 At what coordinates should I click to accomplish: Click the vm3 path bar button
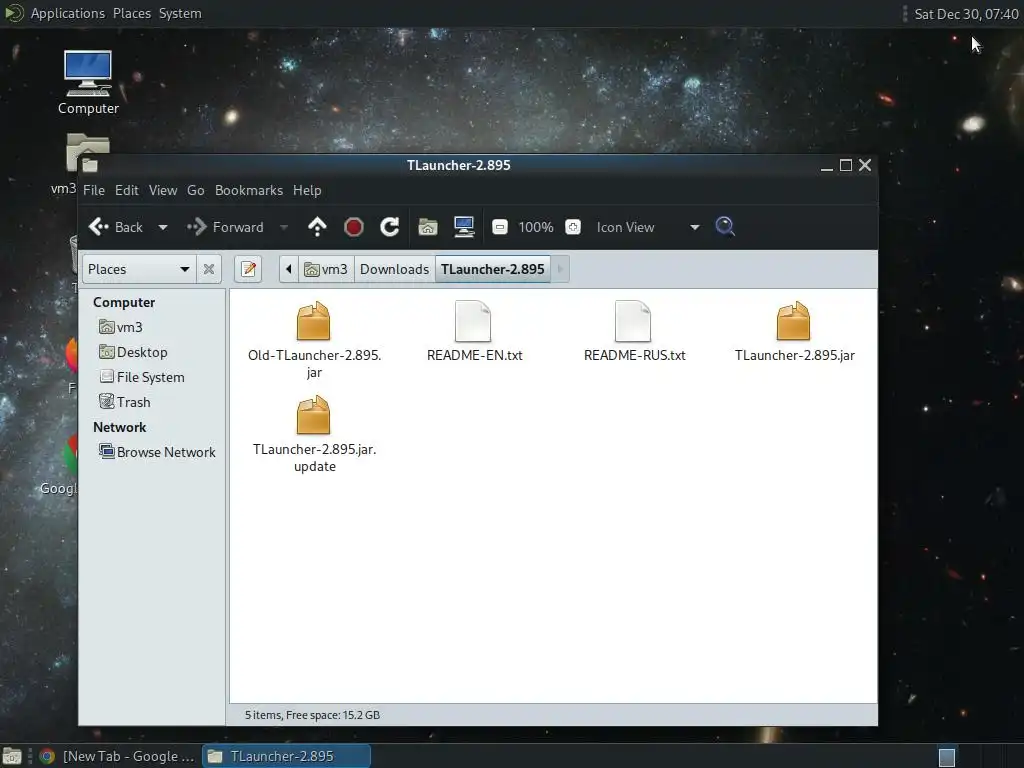[326, 269]
